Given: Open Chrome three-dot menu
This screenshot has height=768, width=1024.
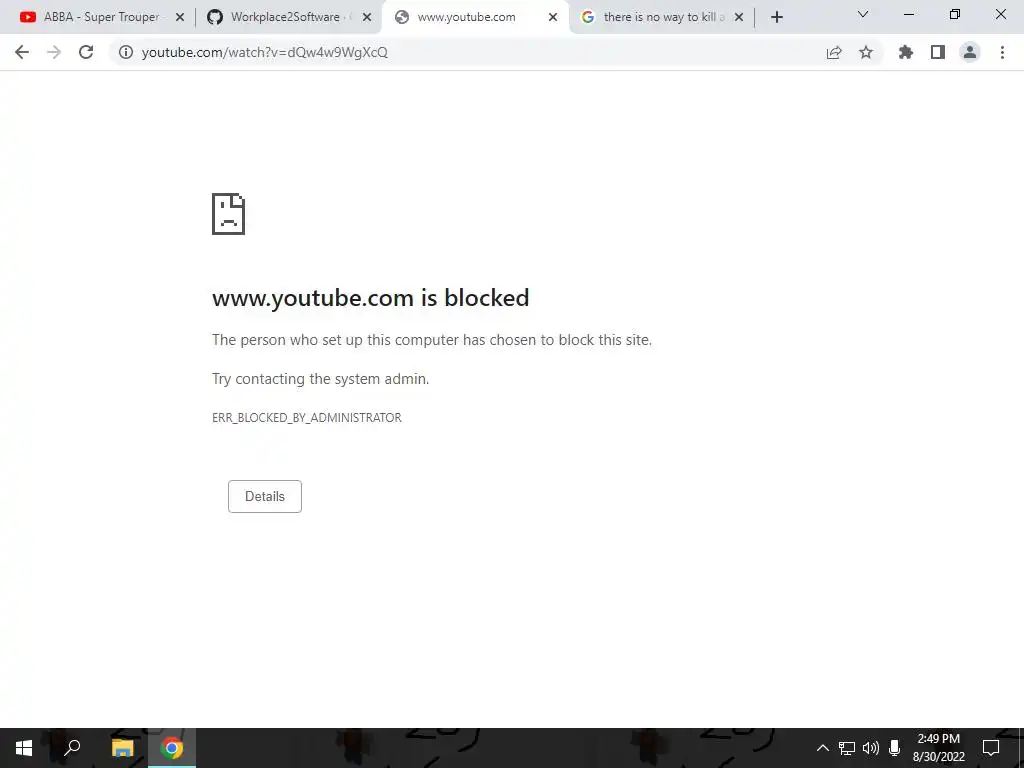Looking at the screenshot, I should [x=1002, y=52].
